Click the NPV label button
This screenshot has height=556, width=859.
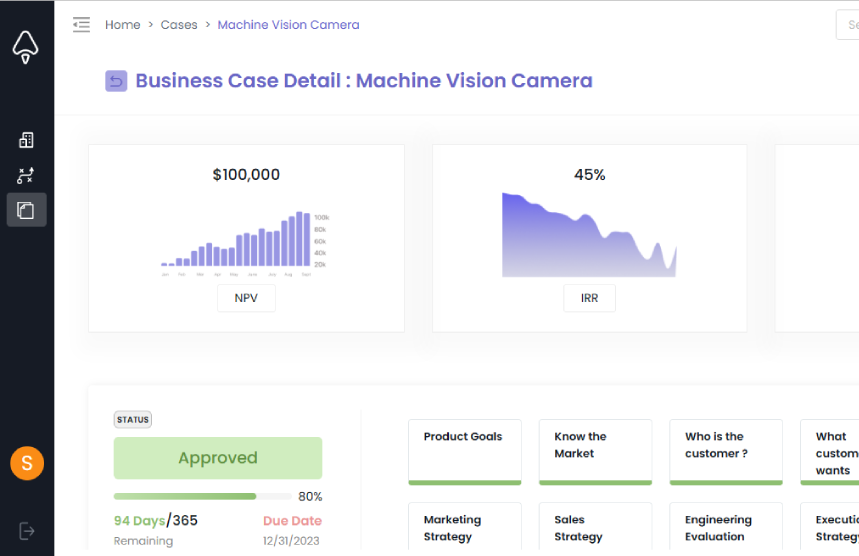point(246,298)
